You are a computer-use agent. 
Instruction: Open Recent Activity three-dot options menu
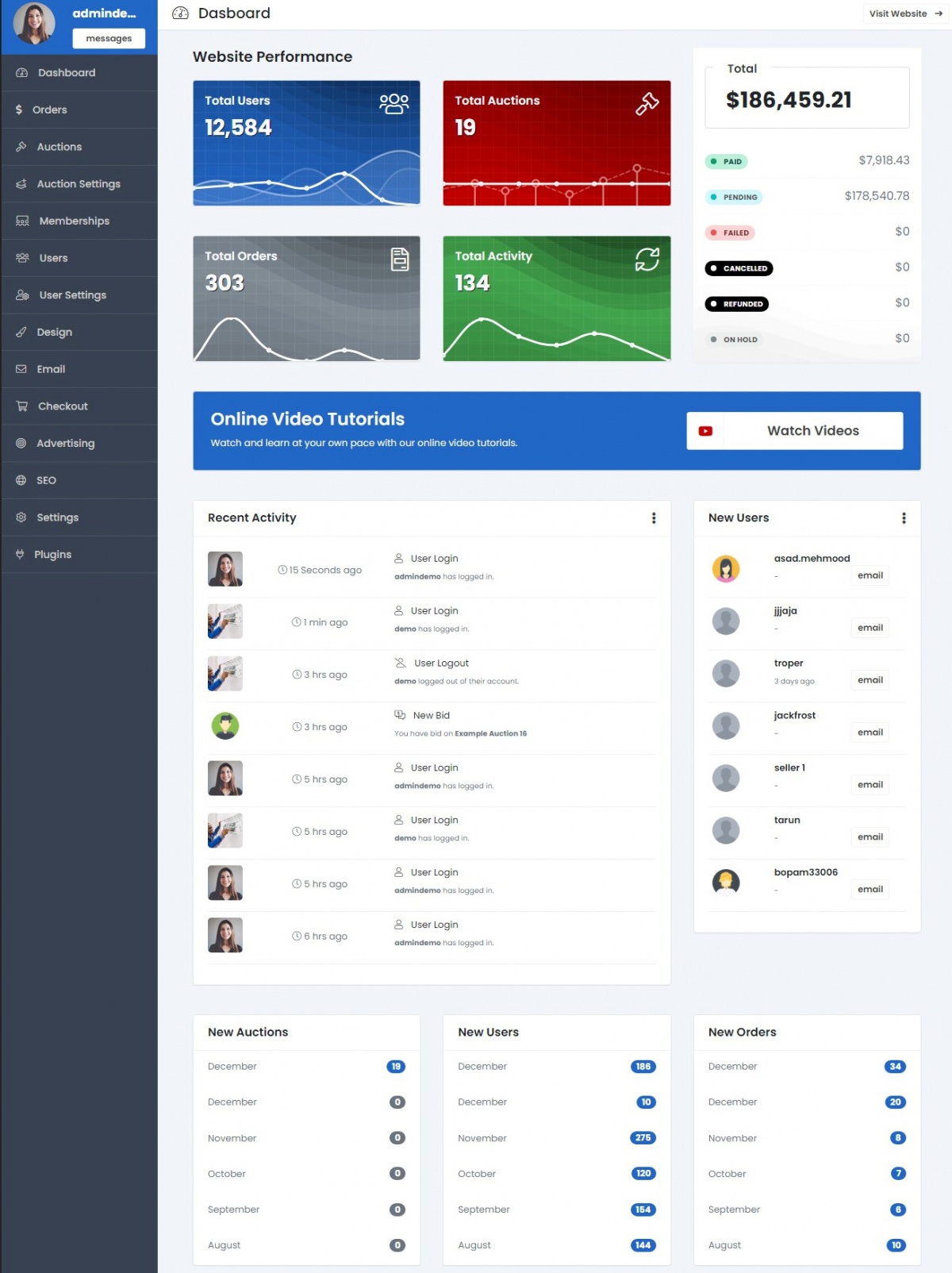654,518
